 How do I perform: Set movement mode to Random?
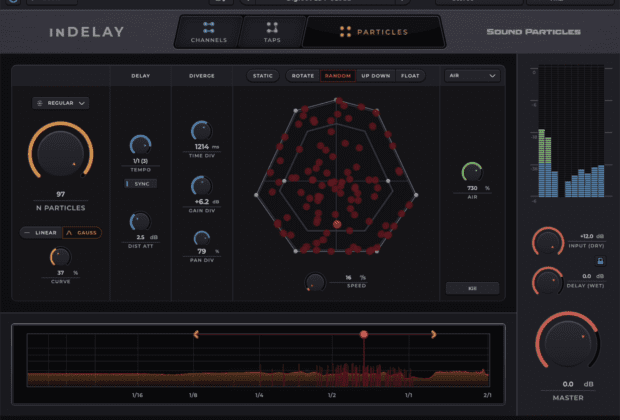pos(338,76)
